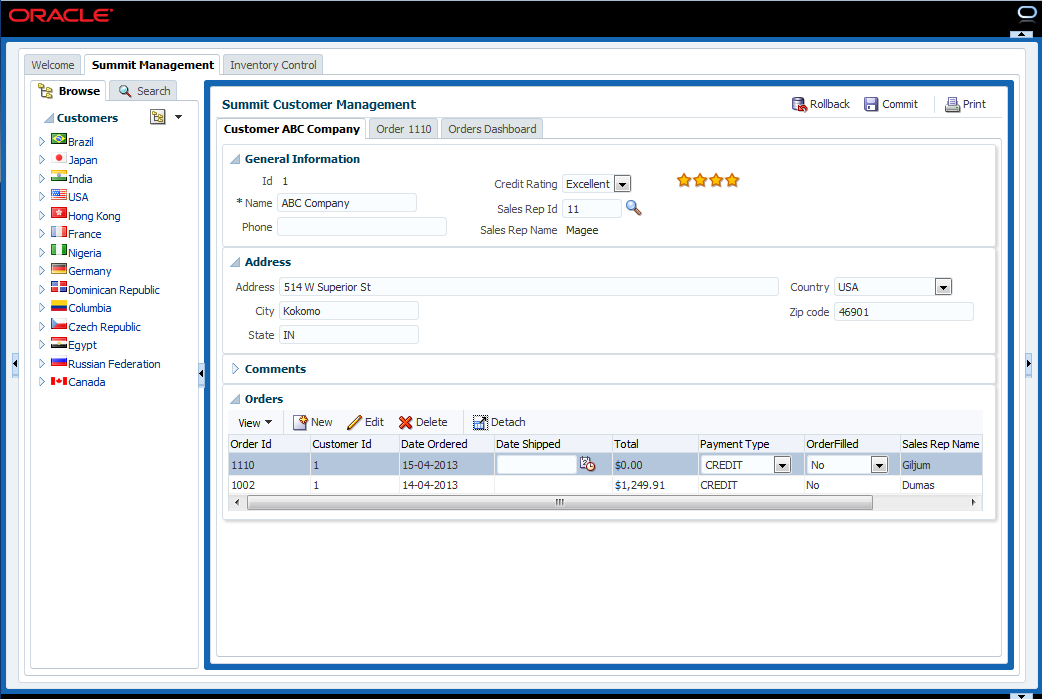The image size is (1042, 699).
Task: Click the top-right header icon
Action: [1026, 13]
